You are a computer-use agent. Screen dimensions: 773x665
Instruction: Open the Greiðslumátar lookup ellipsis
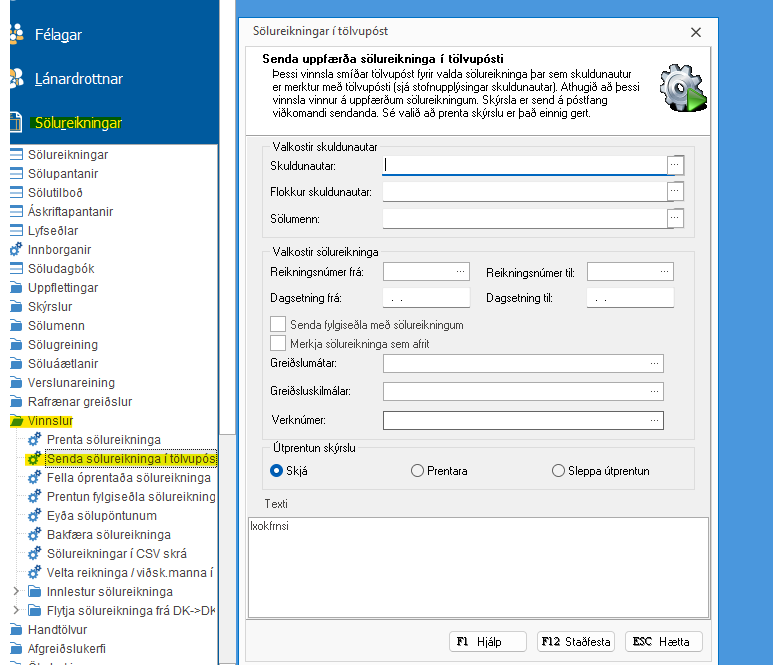pyautogui.click(x=655, y=364)
